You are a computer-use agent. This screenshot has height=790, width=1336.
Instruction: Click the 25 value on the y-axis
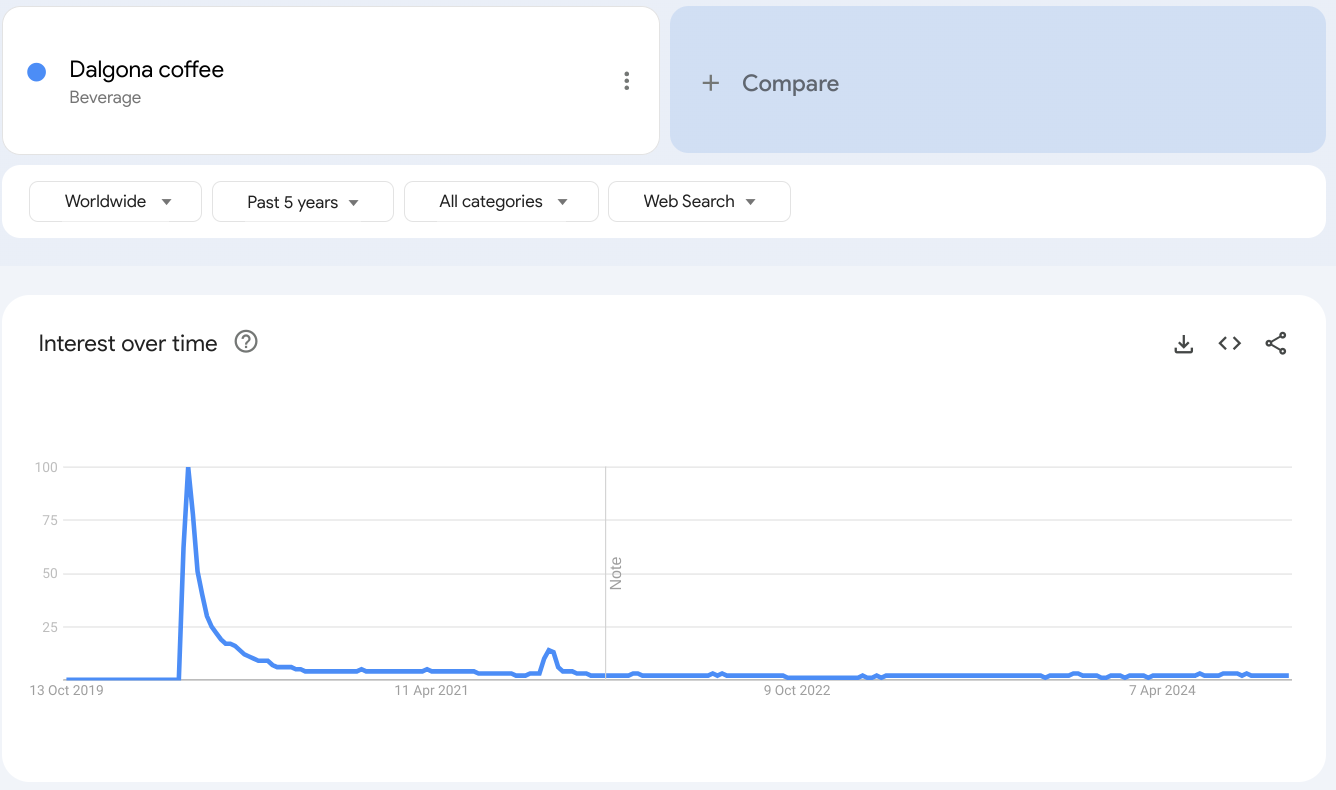50,627
